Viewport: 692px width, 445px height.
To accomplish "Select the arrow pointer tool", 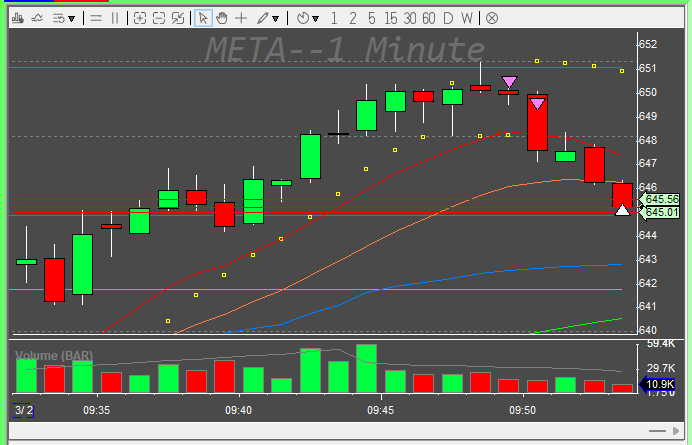I will point(203,19).
